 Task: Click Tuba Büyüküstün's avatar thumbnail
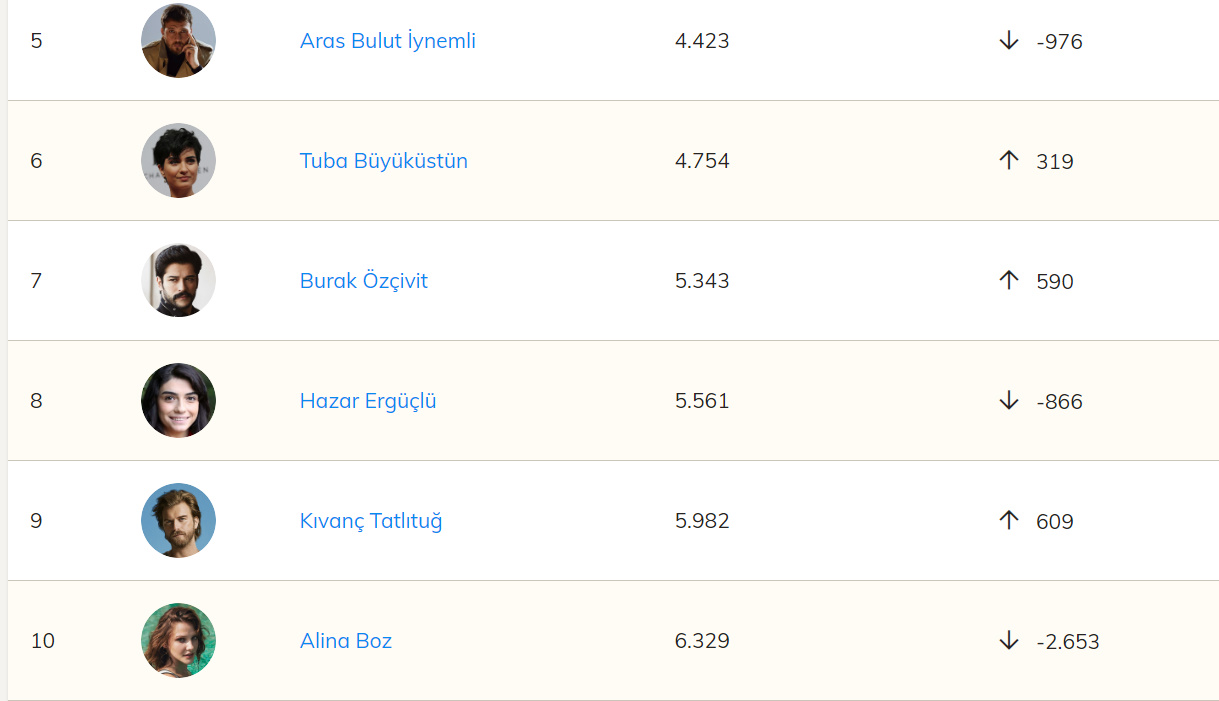pyautogui.click(x=178, y=161)
